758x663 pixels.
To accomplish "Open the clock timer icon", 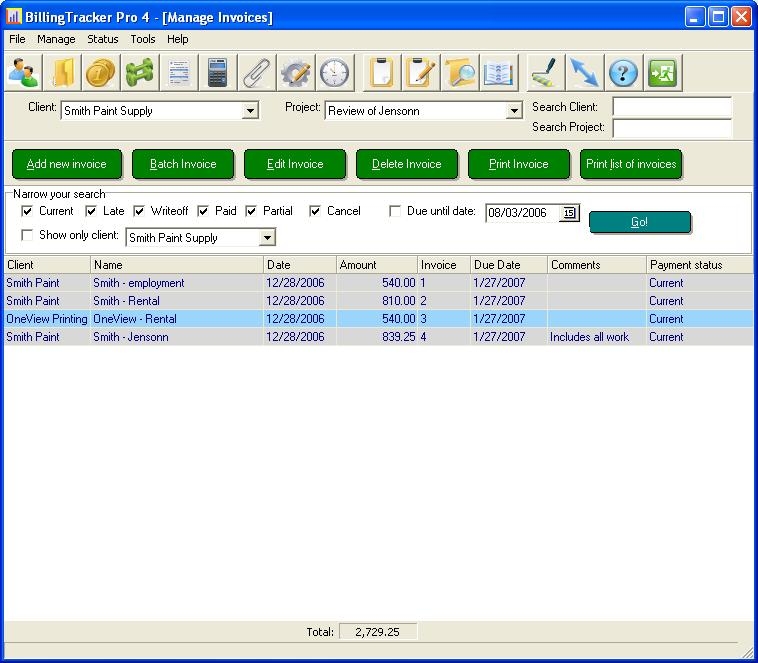I will 335,73.
